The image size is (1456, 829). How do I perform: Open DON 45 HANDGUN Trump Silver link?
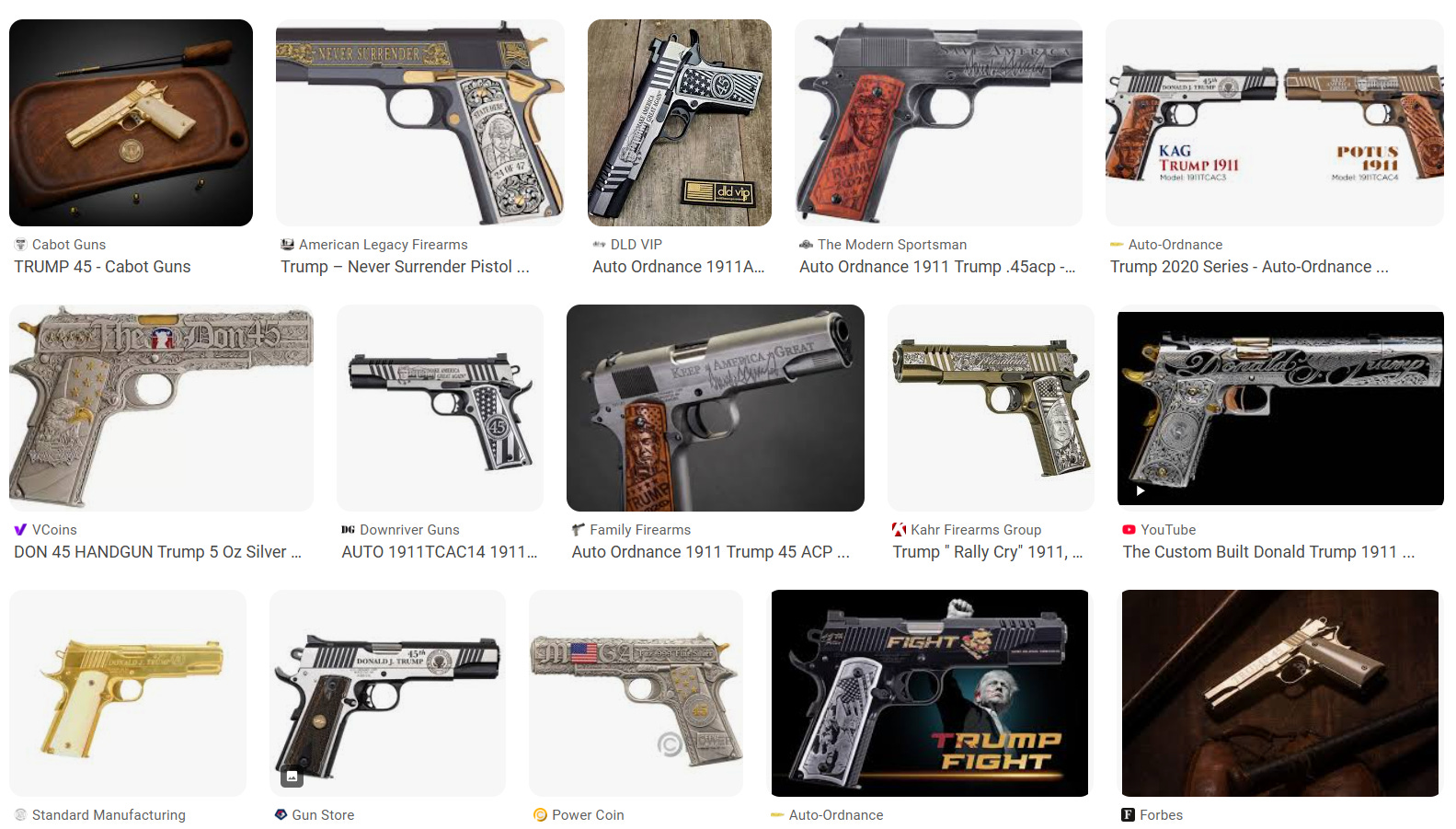pos(157,552)
